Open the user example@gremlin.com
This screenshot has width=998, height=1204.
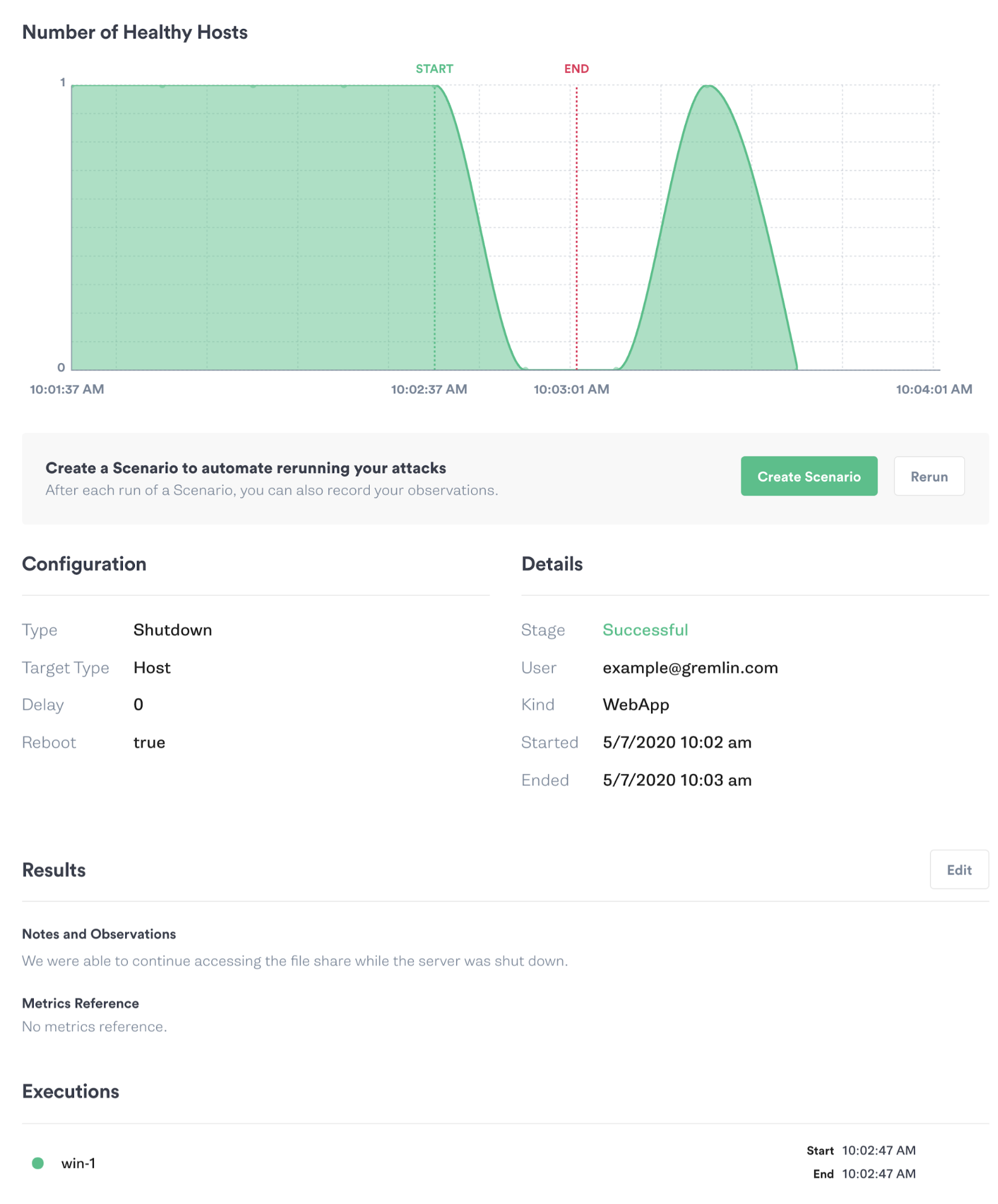point(690,667)
